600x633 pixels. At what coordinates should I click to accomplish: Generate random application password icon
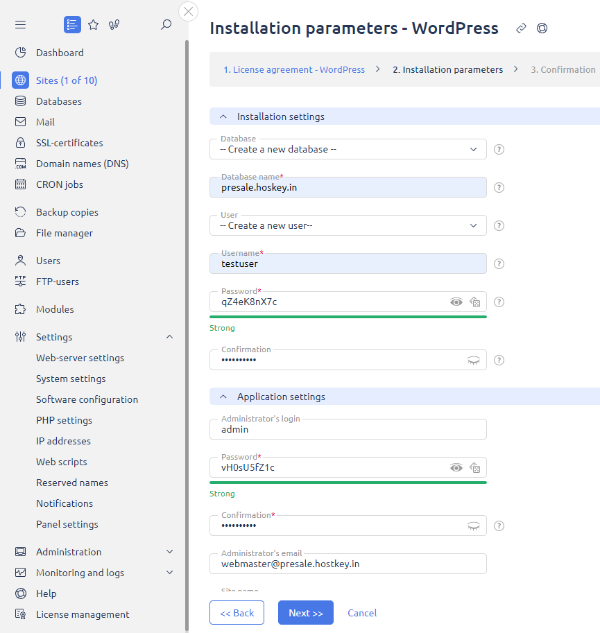[475, 467]
